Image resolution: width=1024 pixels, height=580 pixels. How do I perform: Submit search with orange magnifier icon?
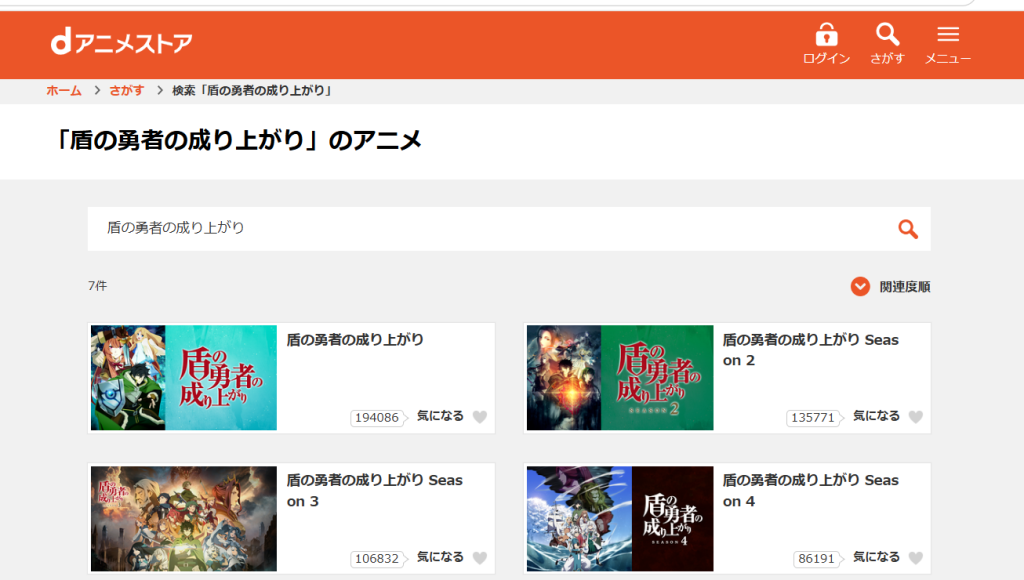point(908,229)
